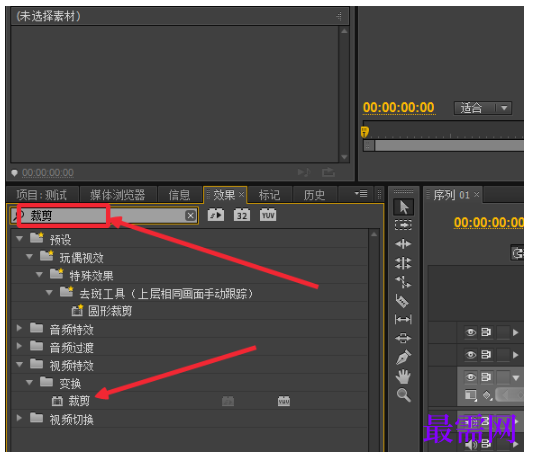Close the 效果 tab
535x460 pixels.
coord(242,195)
